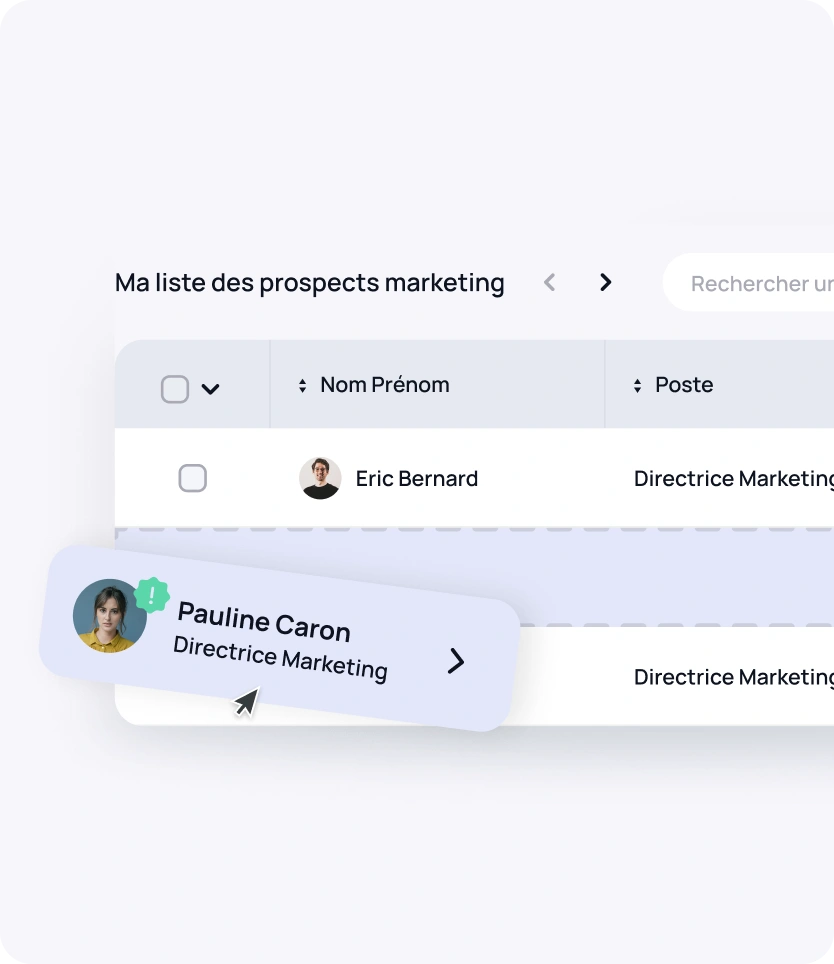Open Pauline Caron card chevron arrow

coord(455,661)
